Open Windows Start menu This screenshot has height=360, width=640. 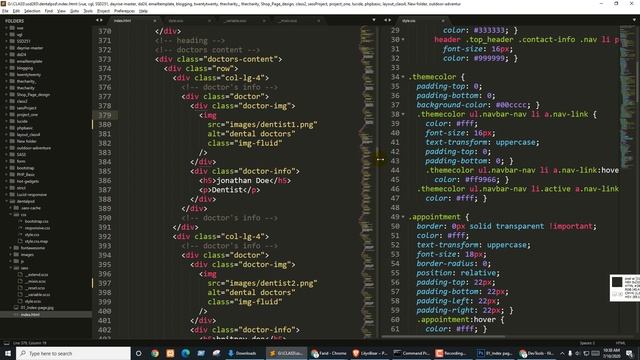(8, 353)
